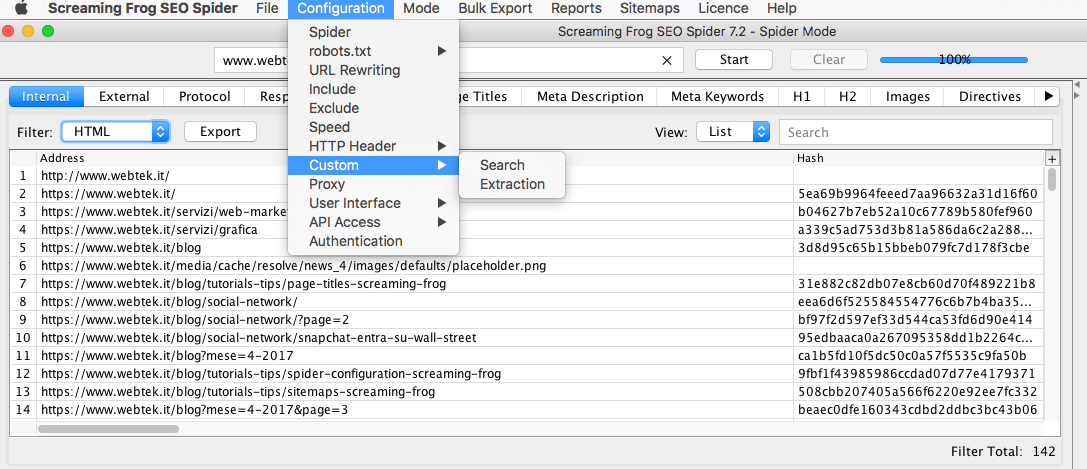Sort by the Hash column header
Screen dimensions: 1087x469
[918, 158]
